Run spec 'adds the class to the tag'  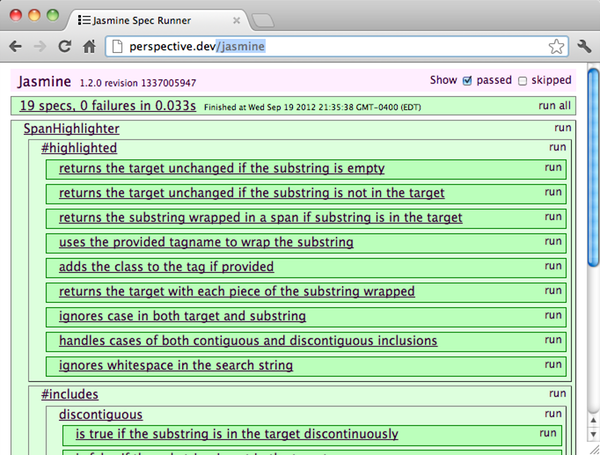pyautogui.click(x=553, y=266)
